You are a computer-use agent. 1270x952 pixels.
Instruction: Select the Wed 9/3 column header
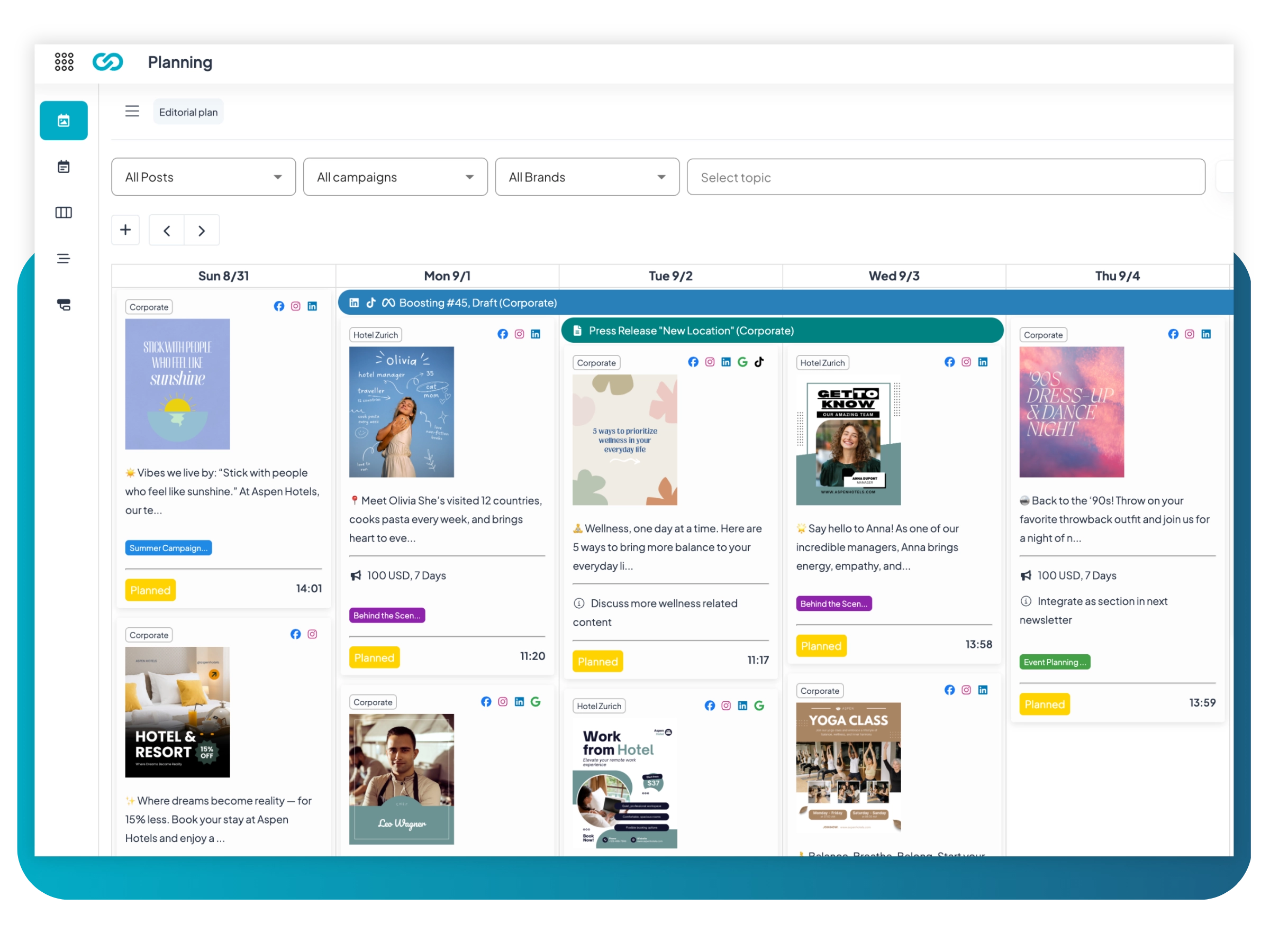(894, 276)
